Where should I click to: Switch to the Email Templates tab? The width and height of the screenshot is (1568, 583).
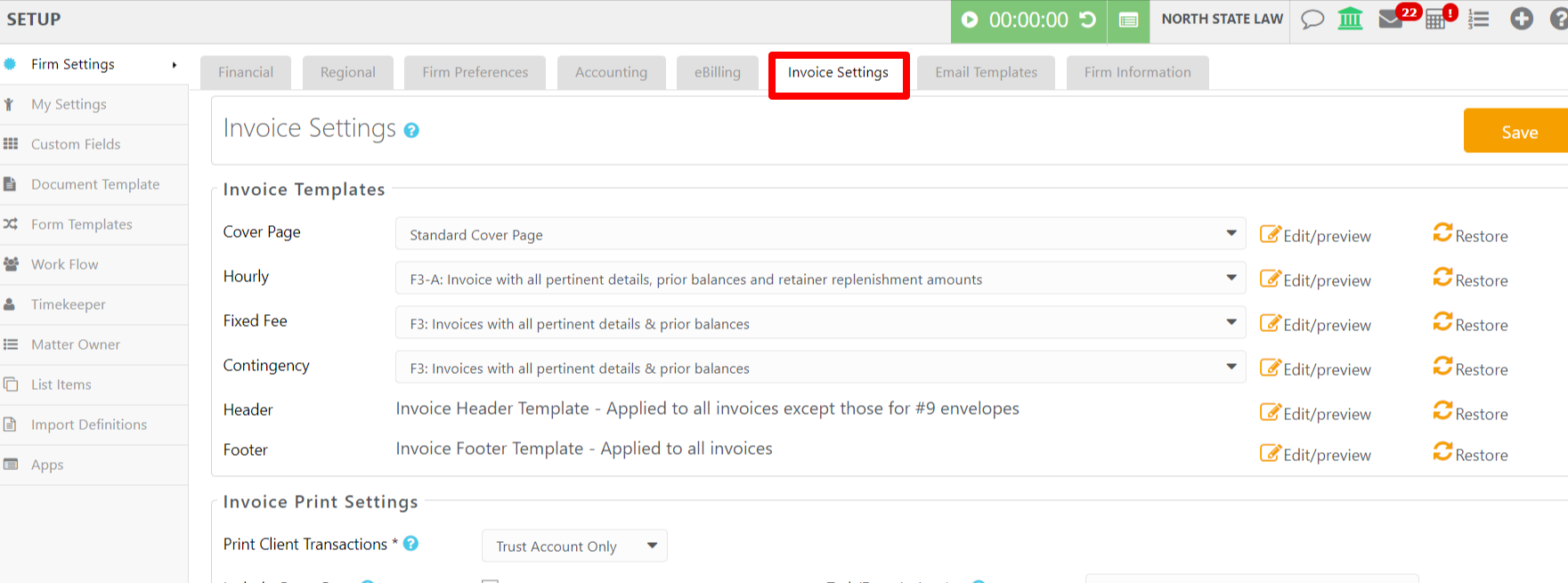click(987, 72)
